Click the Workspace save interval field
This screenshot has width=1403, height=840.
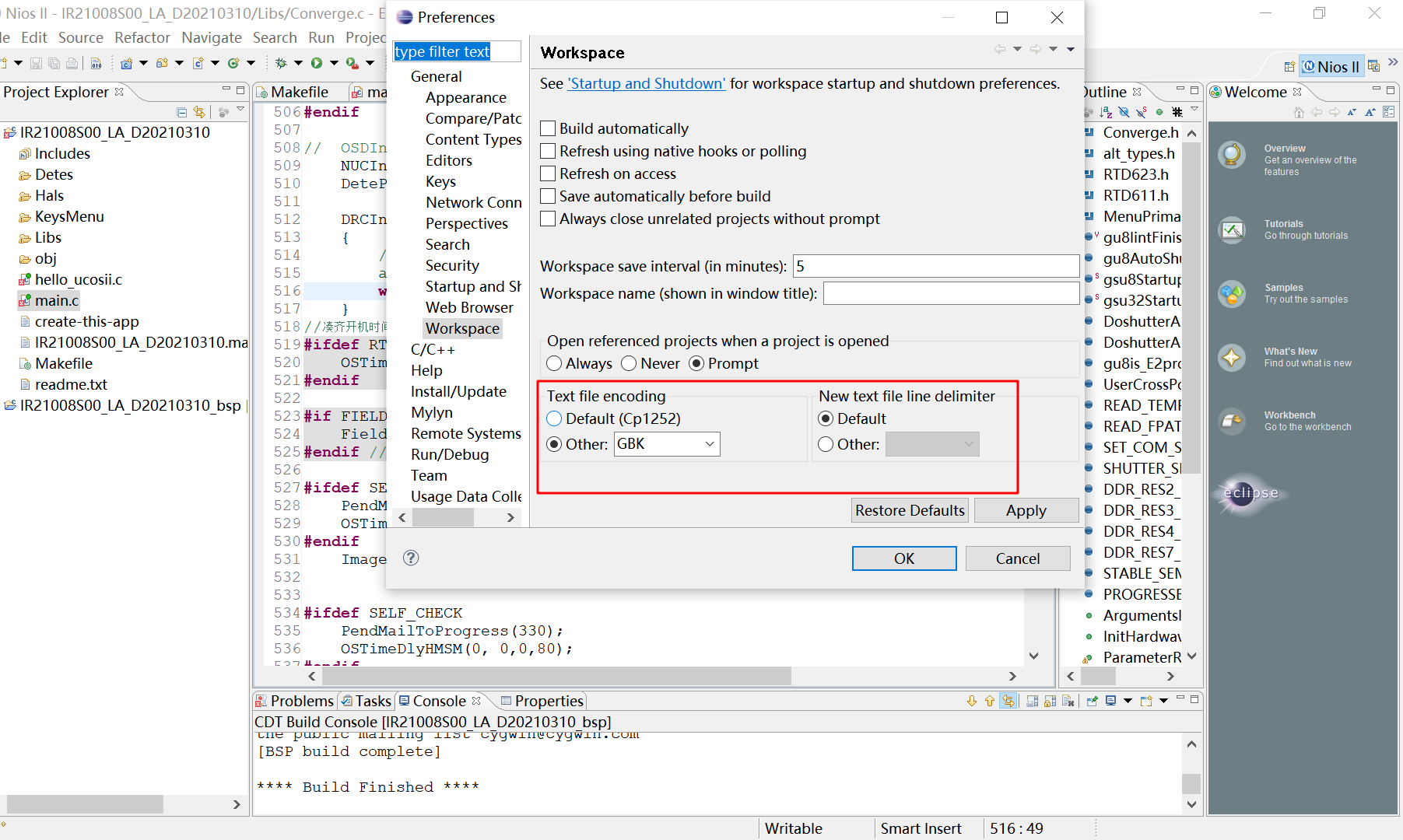click(x=936, y=266)
